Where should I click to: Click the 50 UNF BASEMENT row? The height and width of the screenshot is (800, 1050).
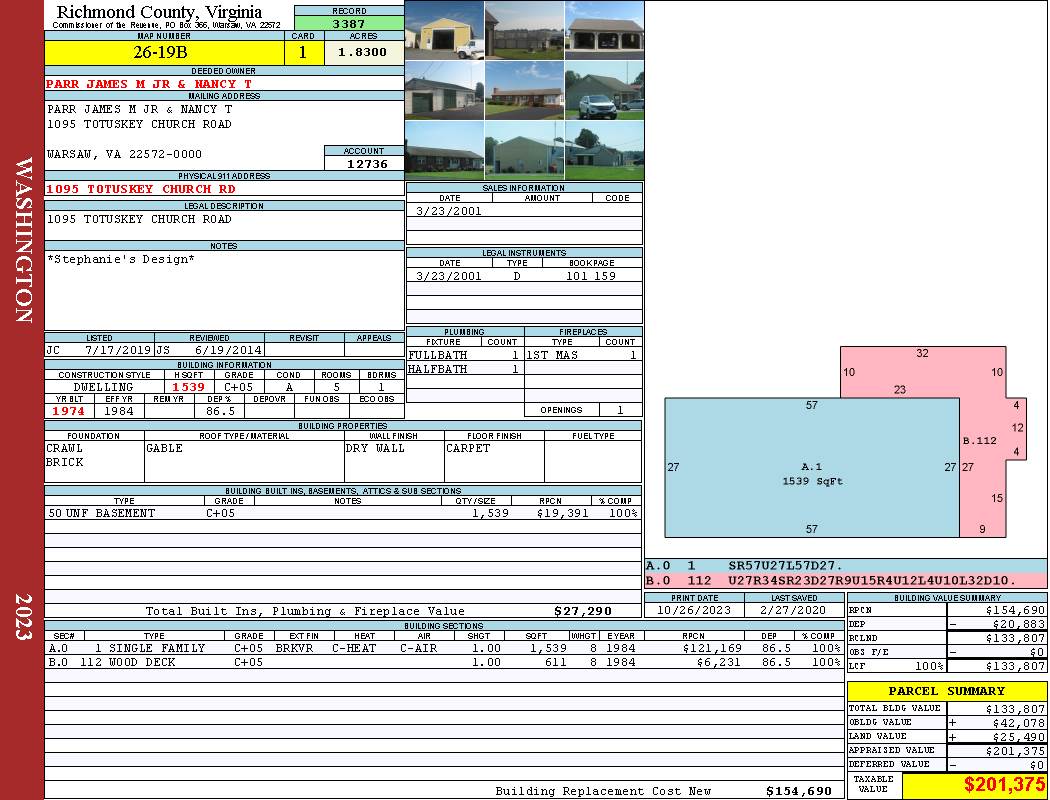343,513
